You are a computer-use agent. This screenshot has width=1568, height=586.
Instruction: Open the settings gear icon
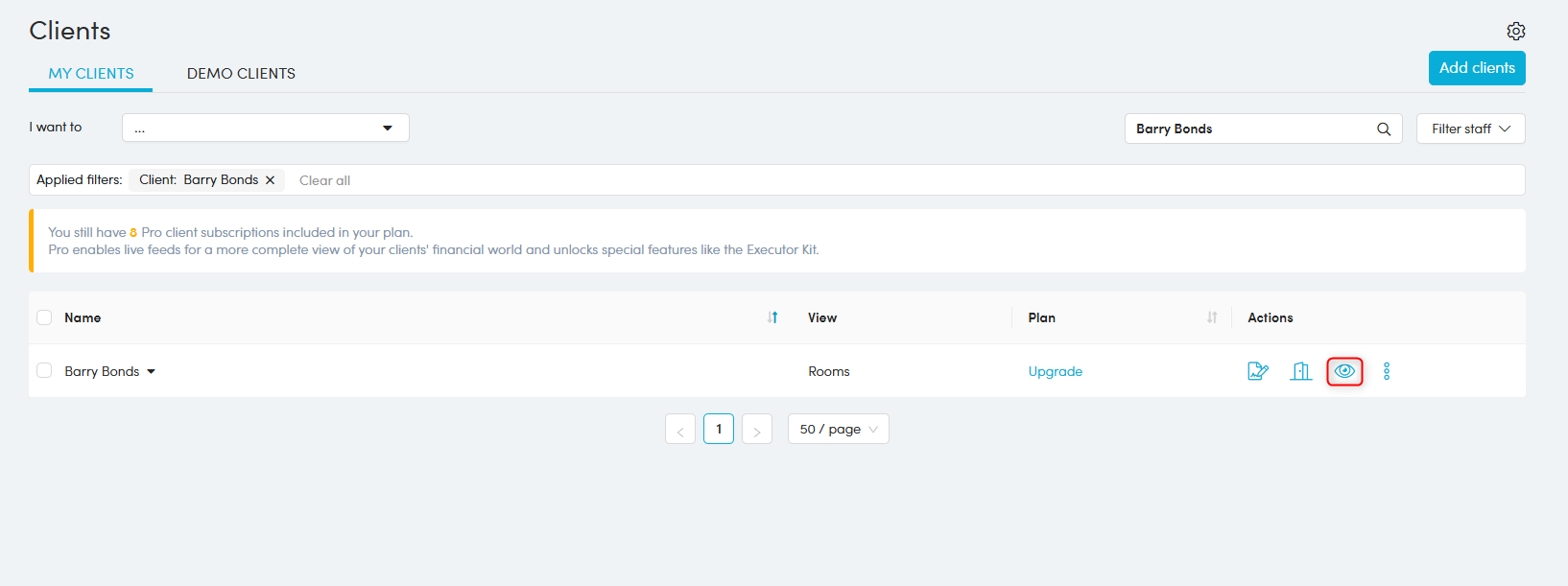[1515, 31]
